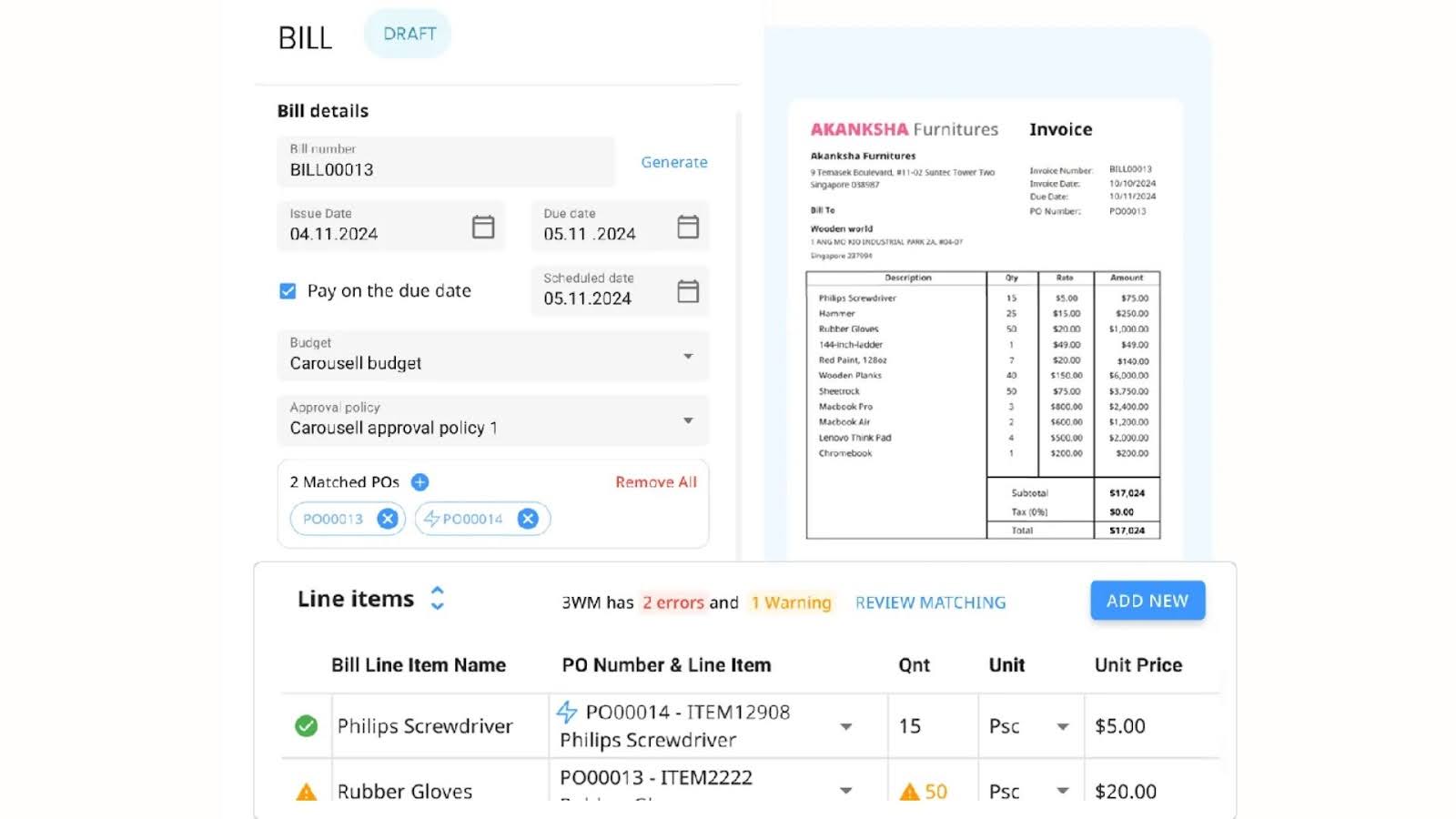Click the Generate bill number link
Viewport: 1456px width, 819px height.
tap(673, 162)
